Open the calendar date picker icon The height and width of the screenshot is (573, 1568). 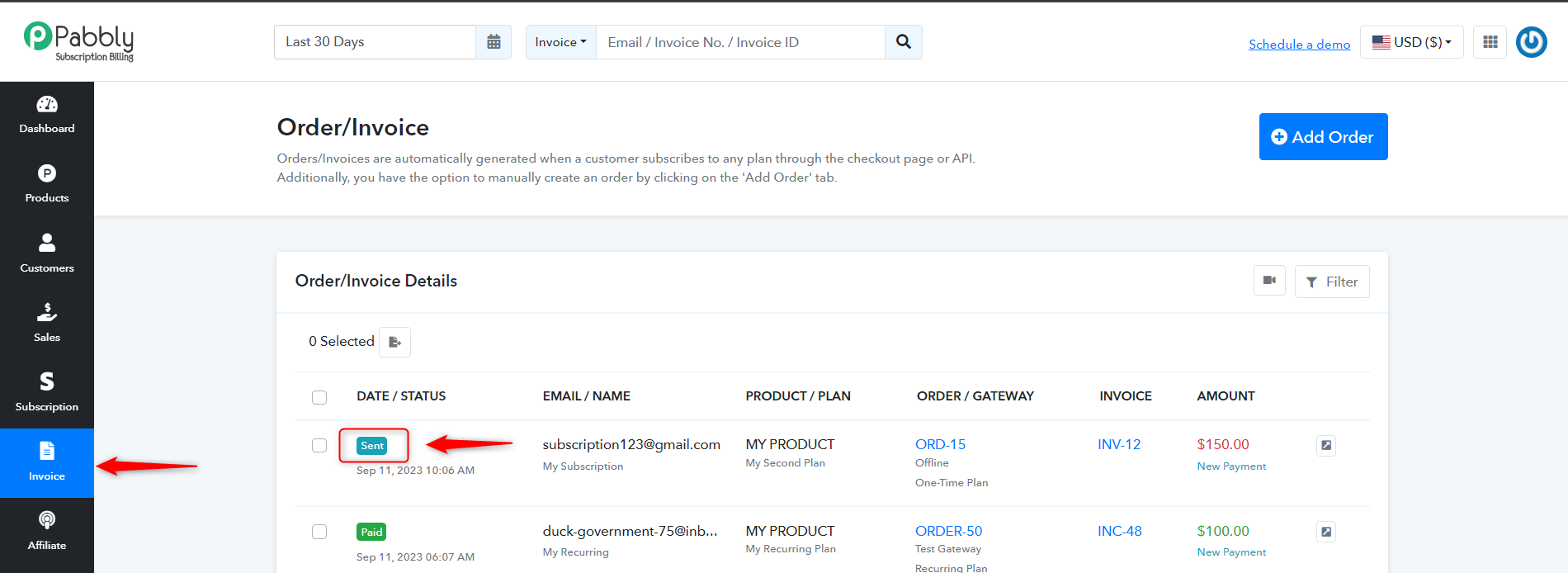pyautogui.click(x=494, y=42)
